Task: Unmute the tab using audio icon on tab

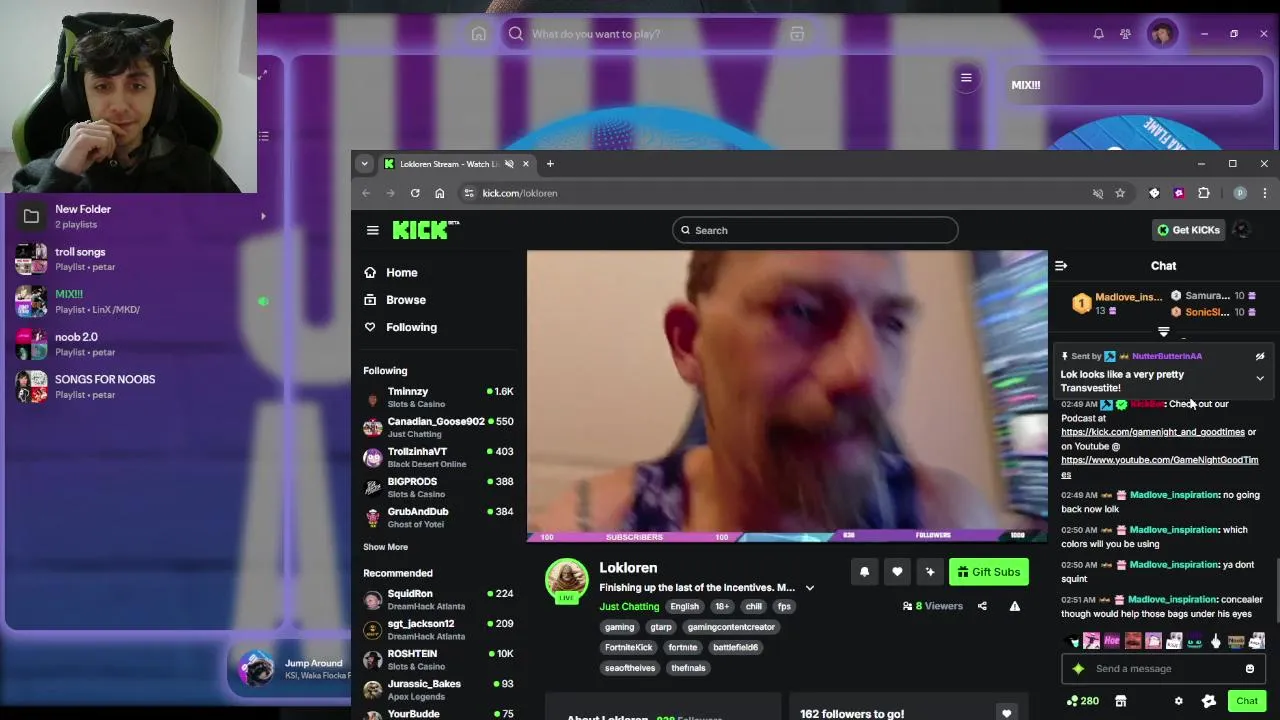Action: (509, 164)
